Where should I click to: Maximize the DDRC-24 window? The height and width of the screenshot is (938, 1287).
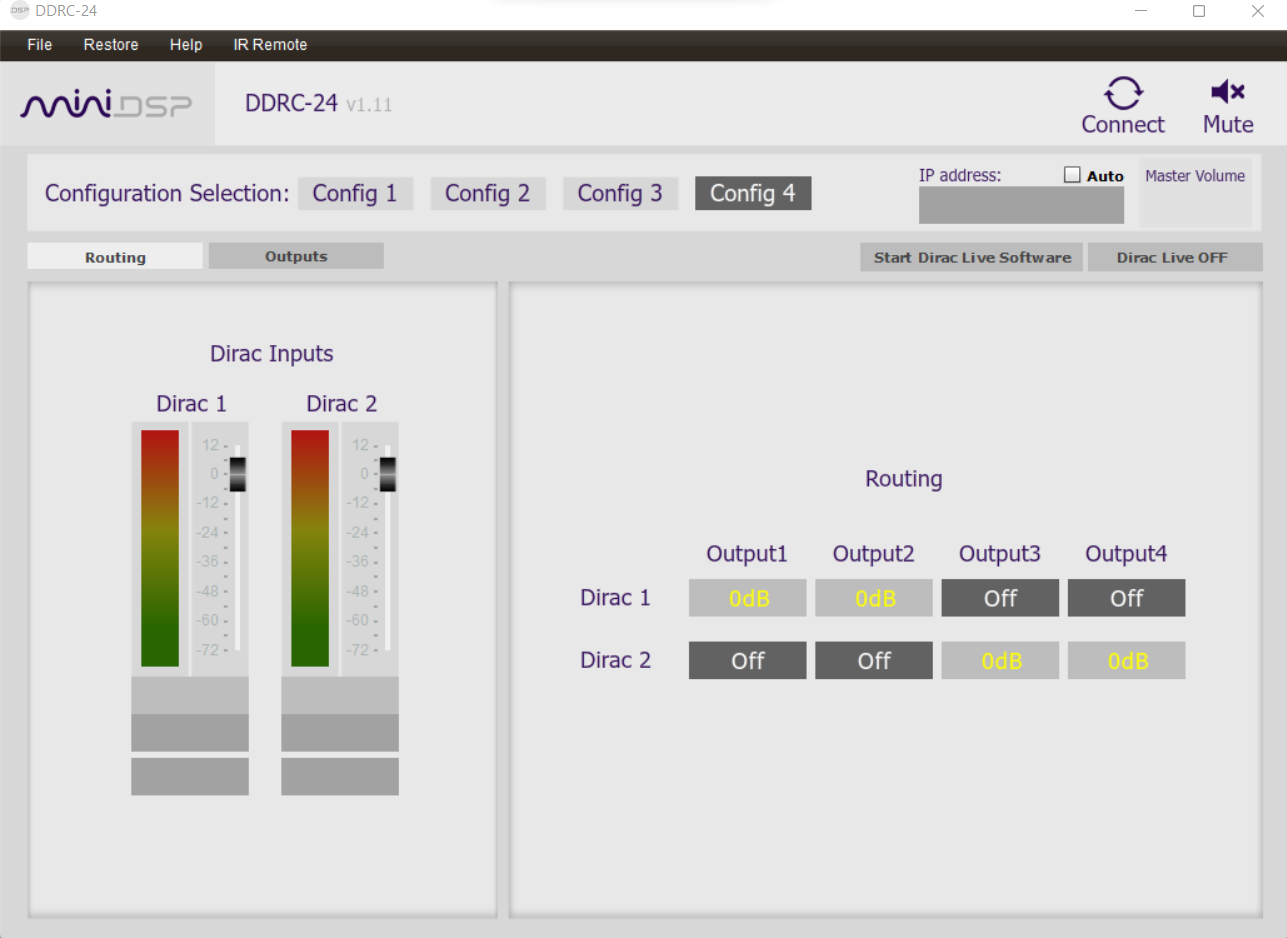(1199, 11)
